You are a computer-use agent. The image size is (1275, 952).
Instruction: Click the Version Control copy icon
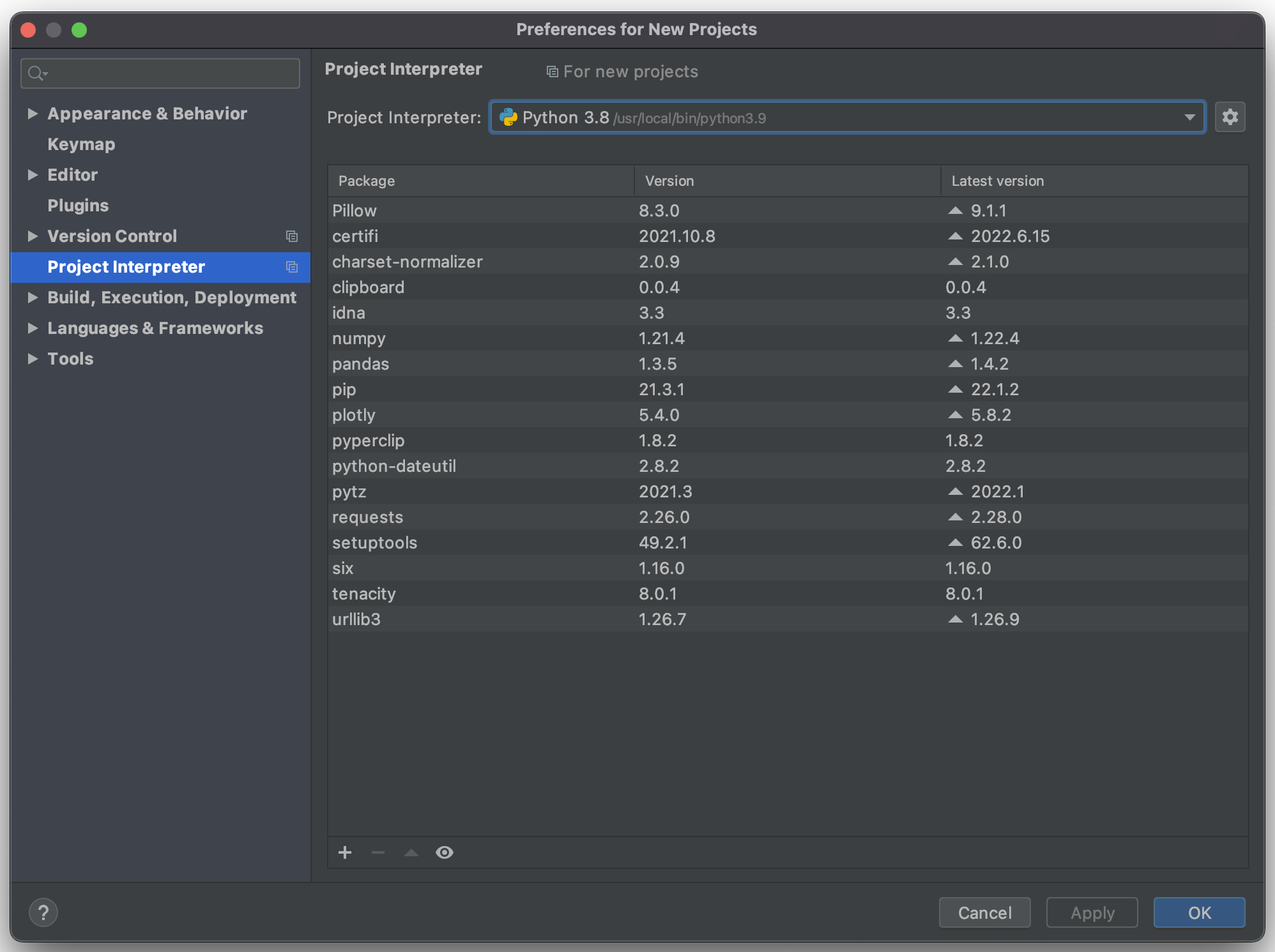coord(291,237)
